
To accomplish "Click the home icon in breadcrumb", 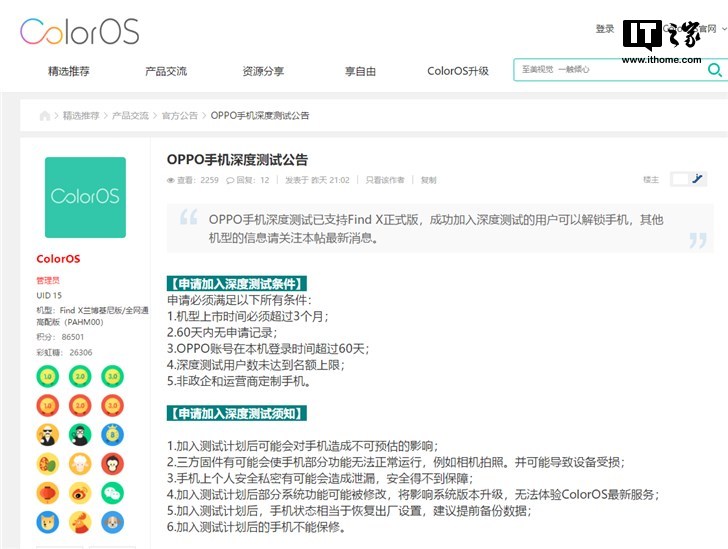I will coord(45,116).
